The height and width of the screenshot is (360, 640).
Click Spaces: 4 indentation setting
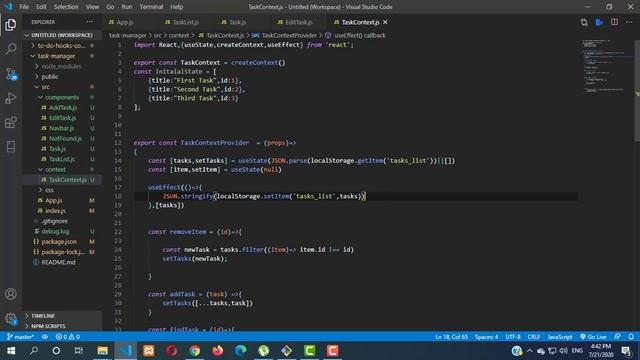(486, 337)
